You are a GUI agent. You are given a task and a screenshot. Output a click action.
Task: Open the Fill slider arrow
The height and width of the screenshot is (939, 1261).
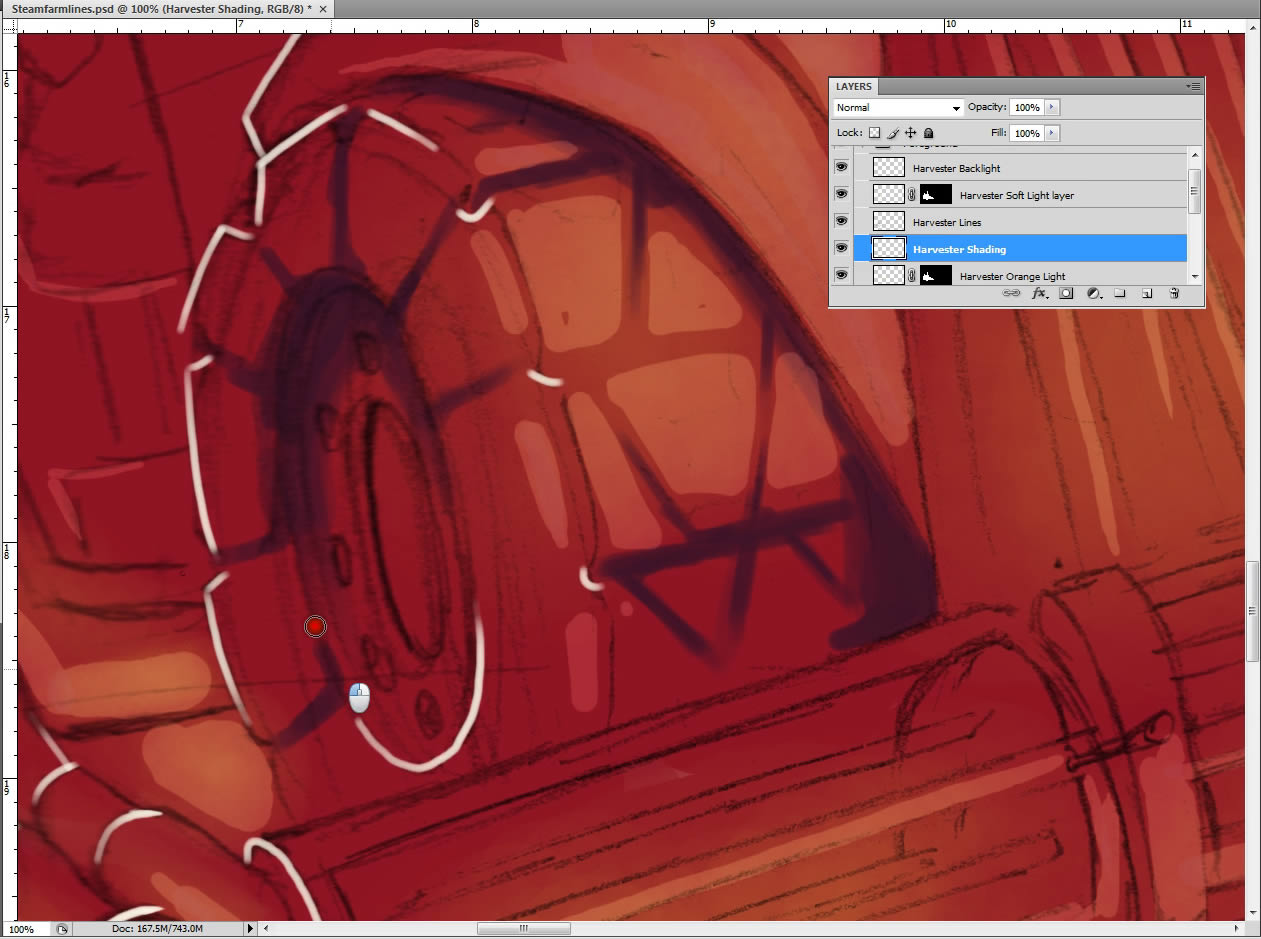coord(1052,133)
